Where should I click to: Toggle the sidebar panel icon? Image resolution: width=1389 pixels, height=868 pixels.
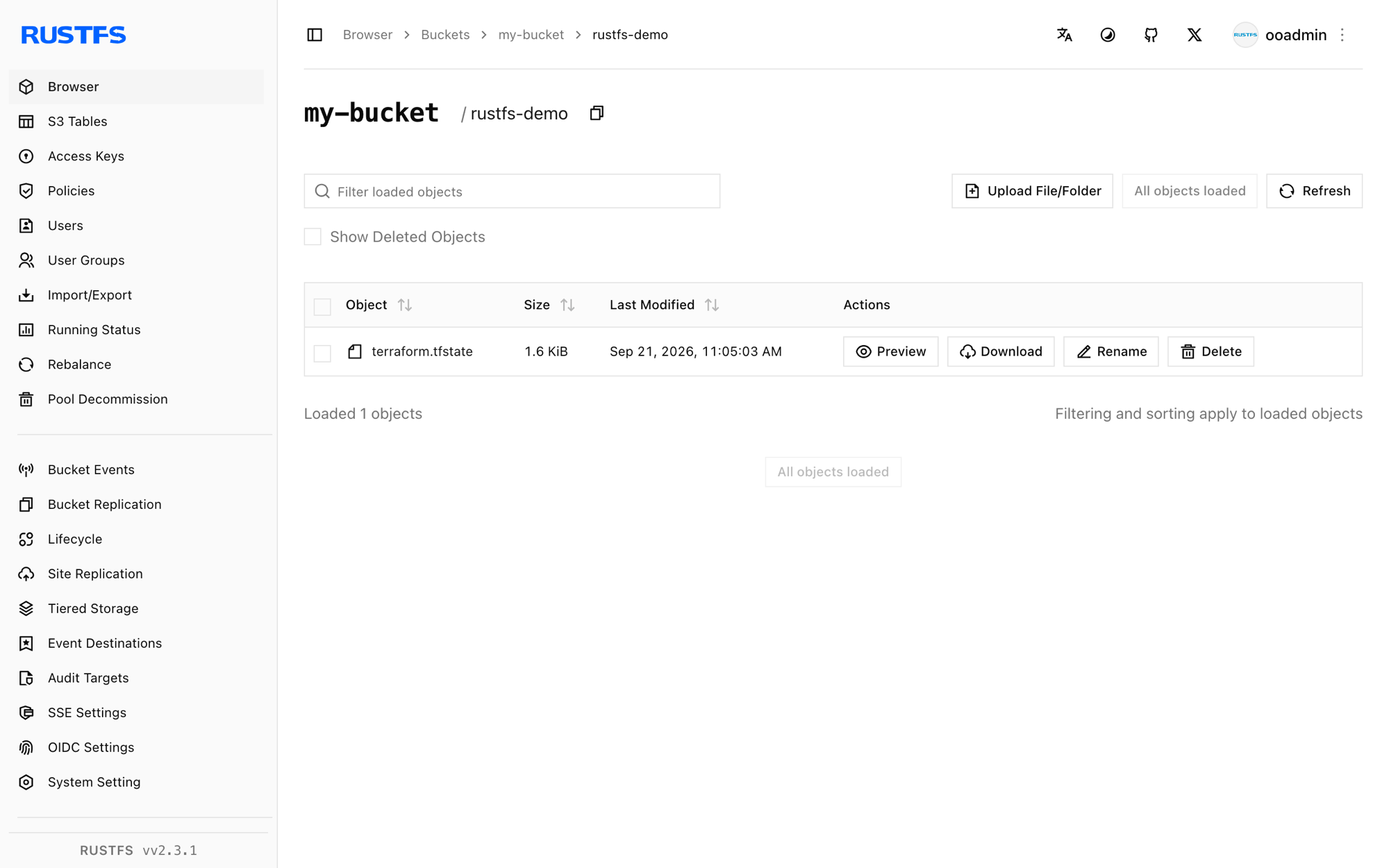click(x=315, y=35)
